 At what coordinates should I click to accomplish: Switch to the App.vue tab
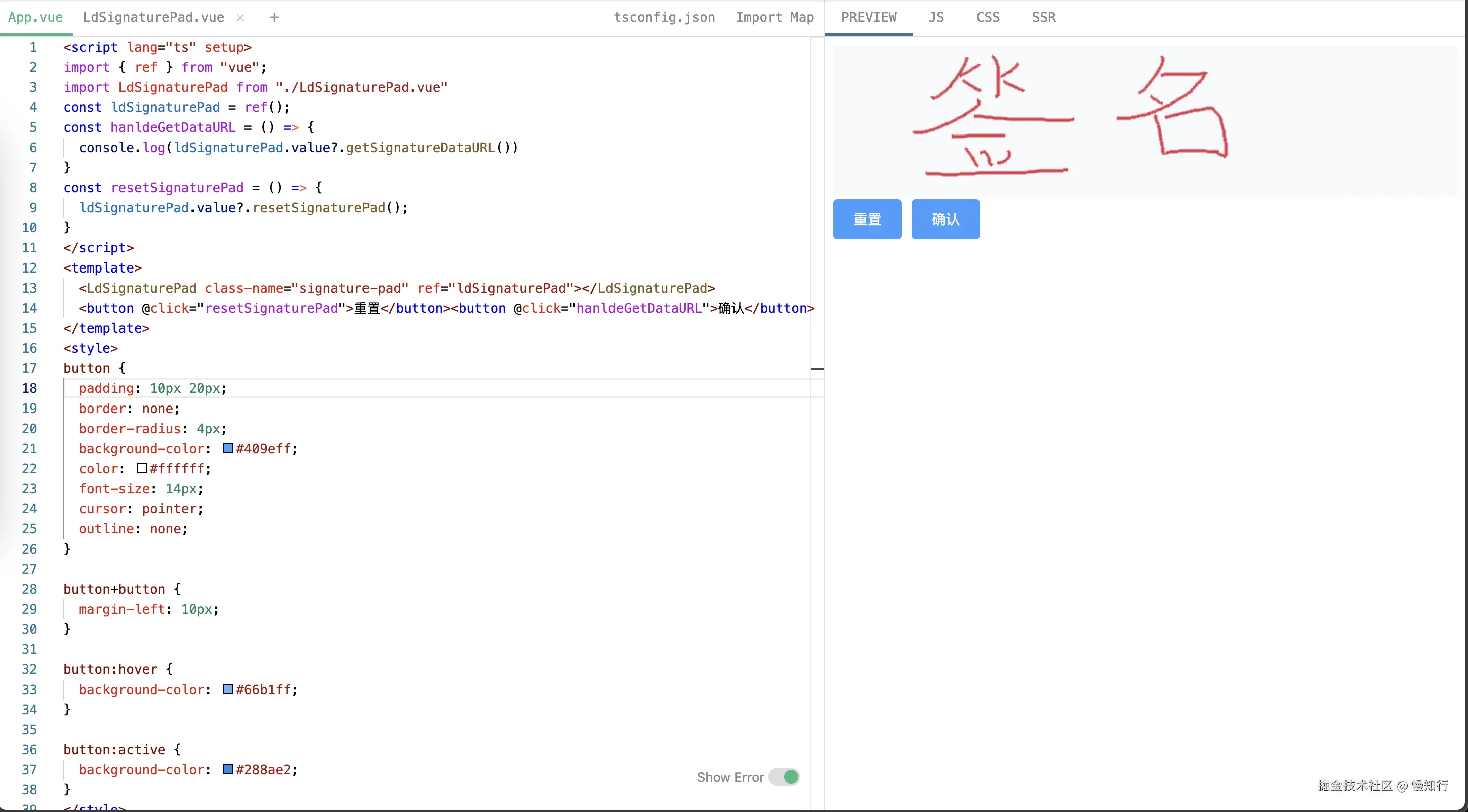tap(35, 18)
